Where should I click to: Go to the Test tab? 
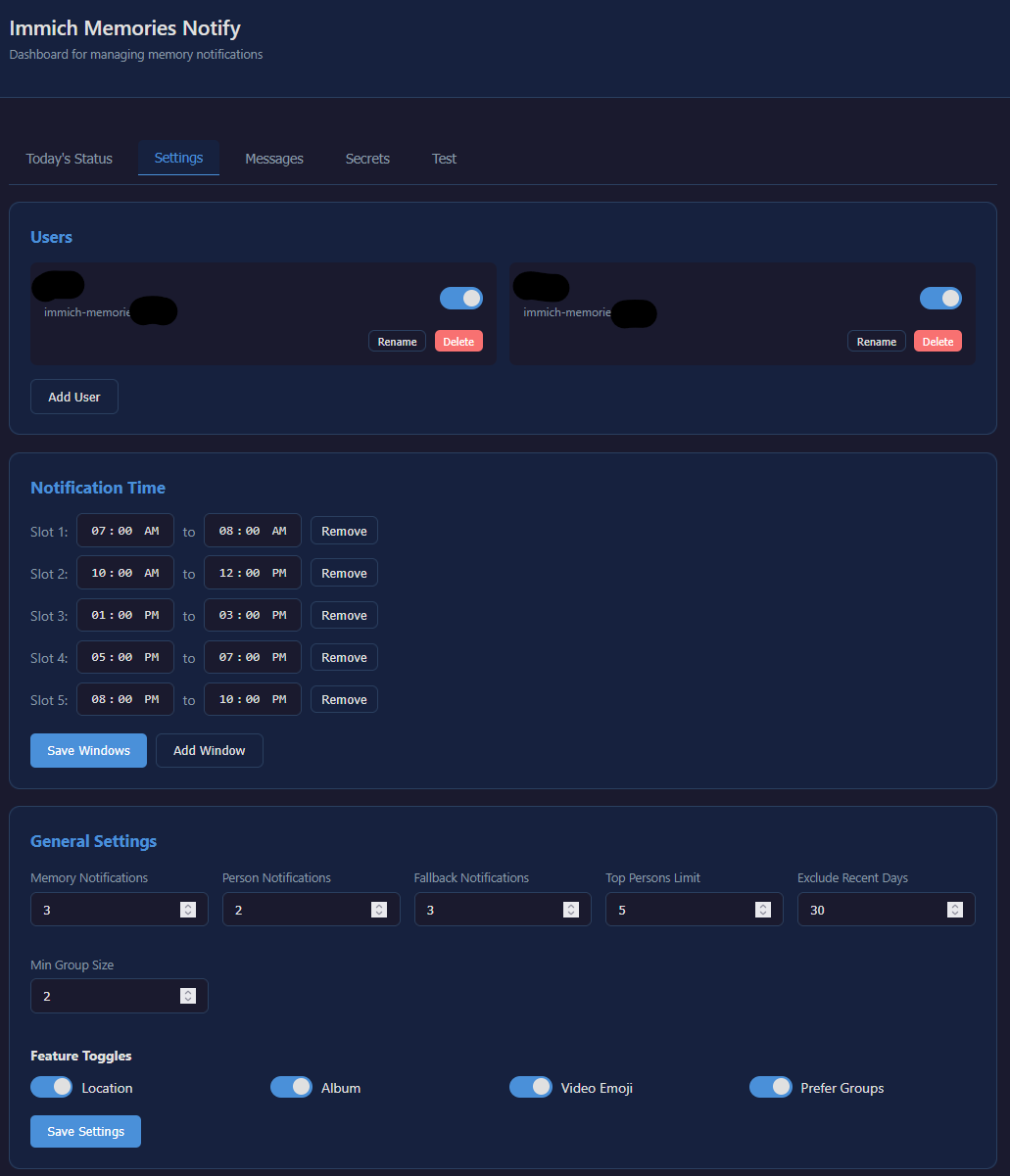tap(444, 159)
